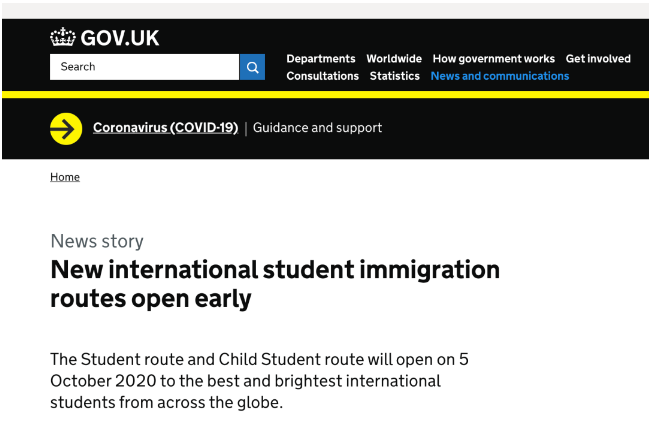649x424 pixels.
Task: Click the grey strip at page top
Action: tap(324, 10)
